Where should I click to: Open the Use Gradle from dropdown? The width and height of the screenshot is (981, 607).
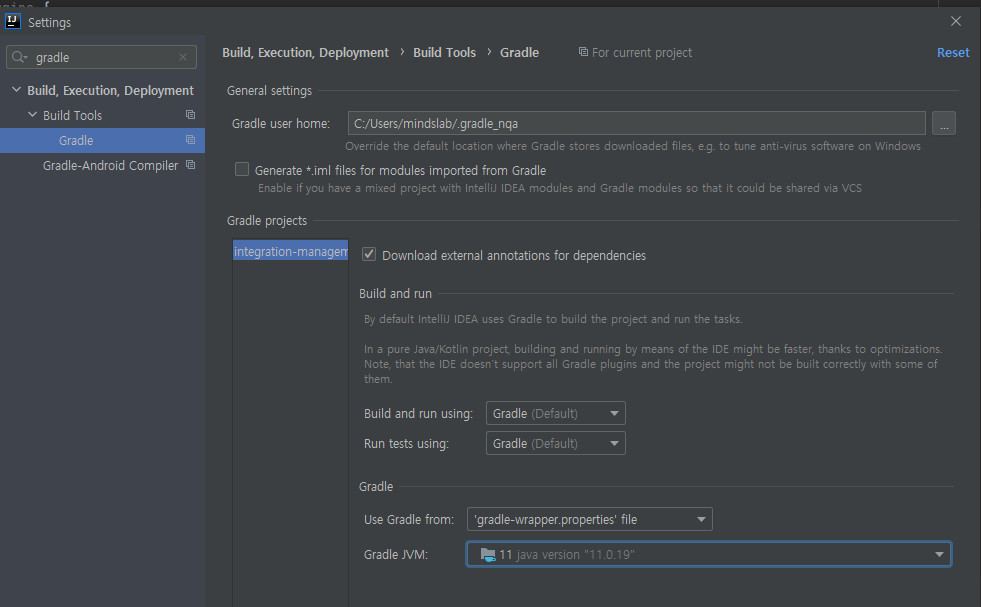589,519
